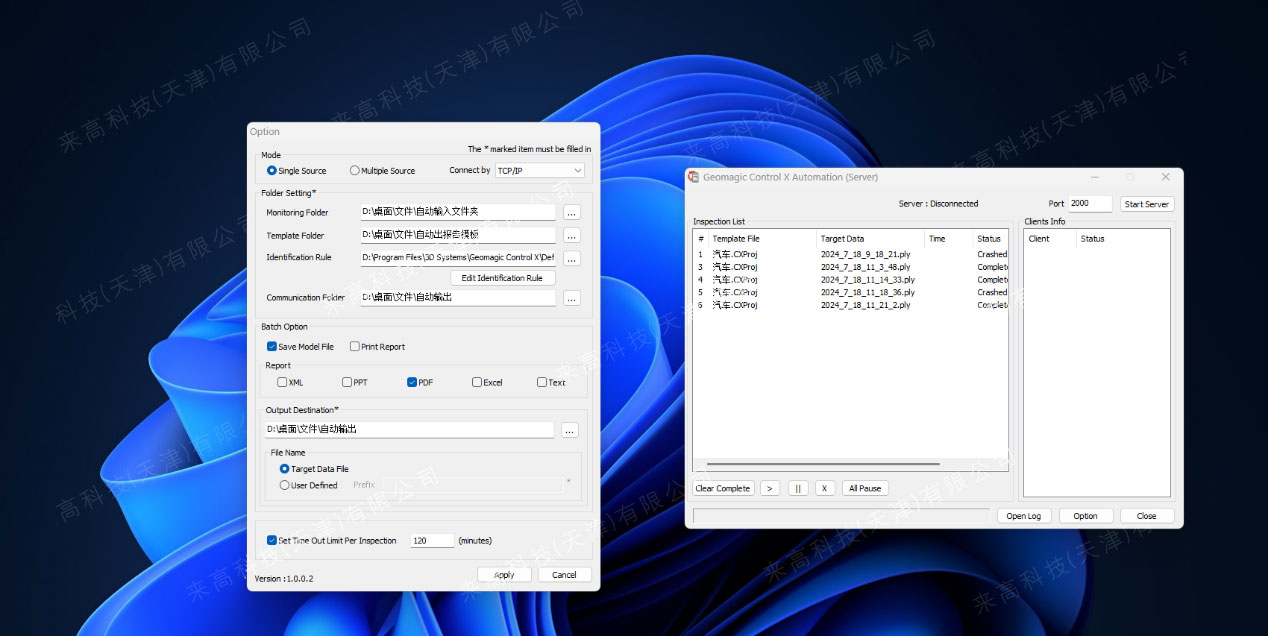The image size is (1268, 636).
Task: Click the Client column header in Clients Info
Action: coord(1051,239)
